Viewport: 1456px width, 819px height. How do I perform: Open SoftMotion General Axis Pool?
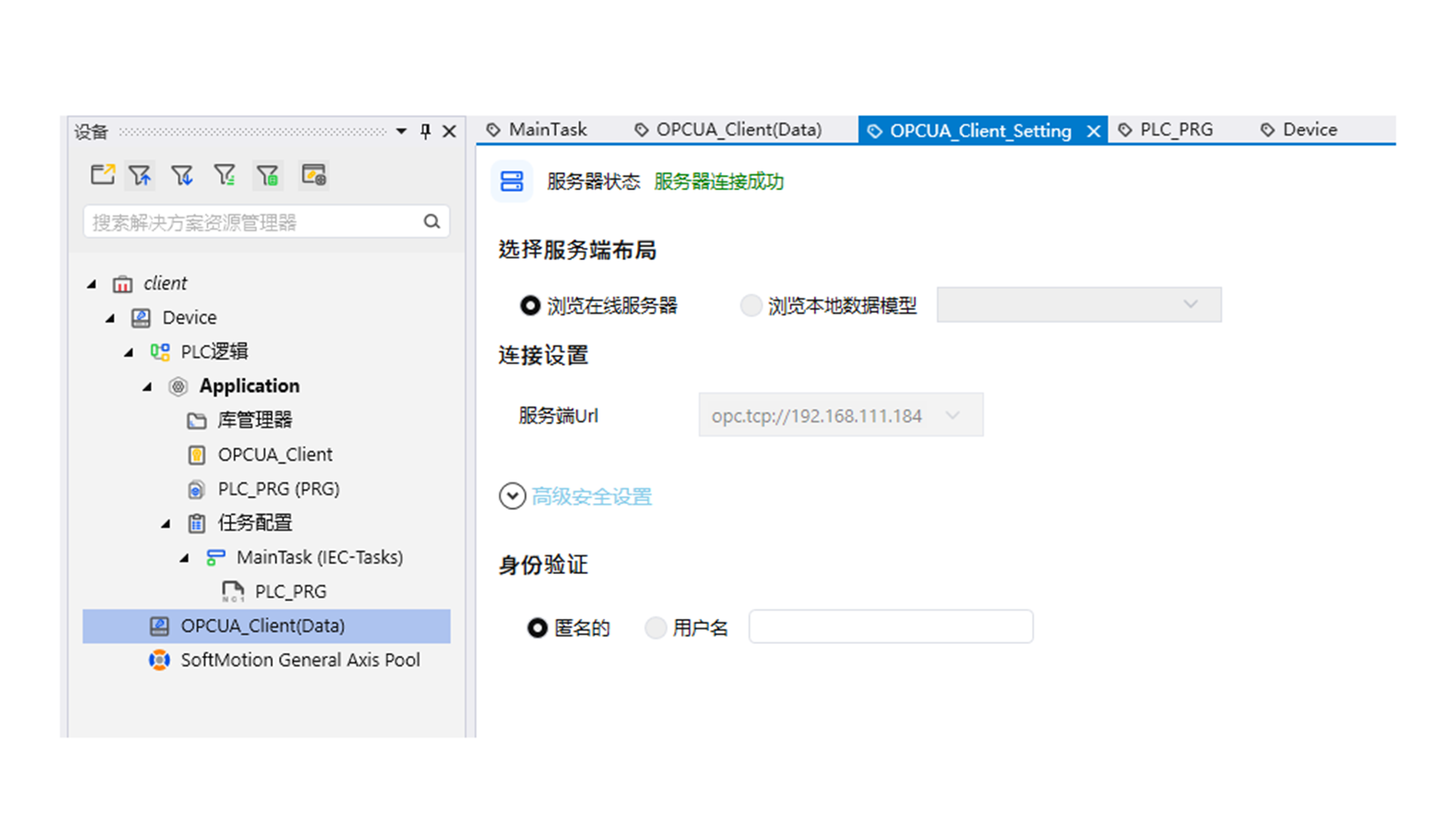[x=300, y=660]
